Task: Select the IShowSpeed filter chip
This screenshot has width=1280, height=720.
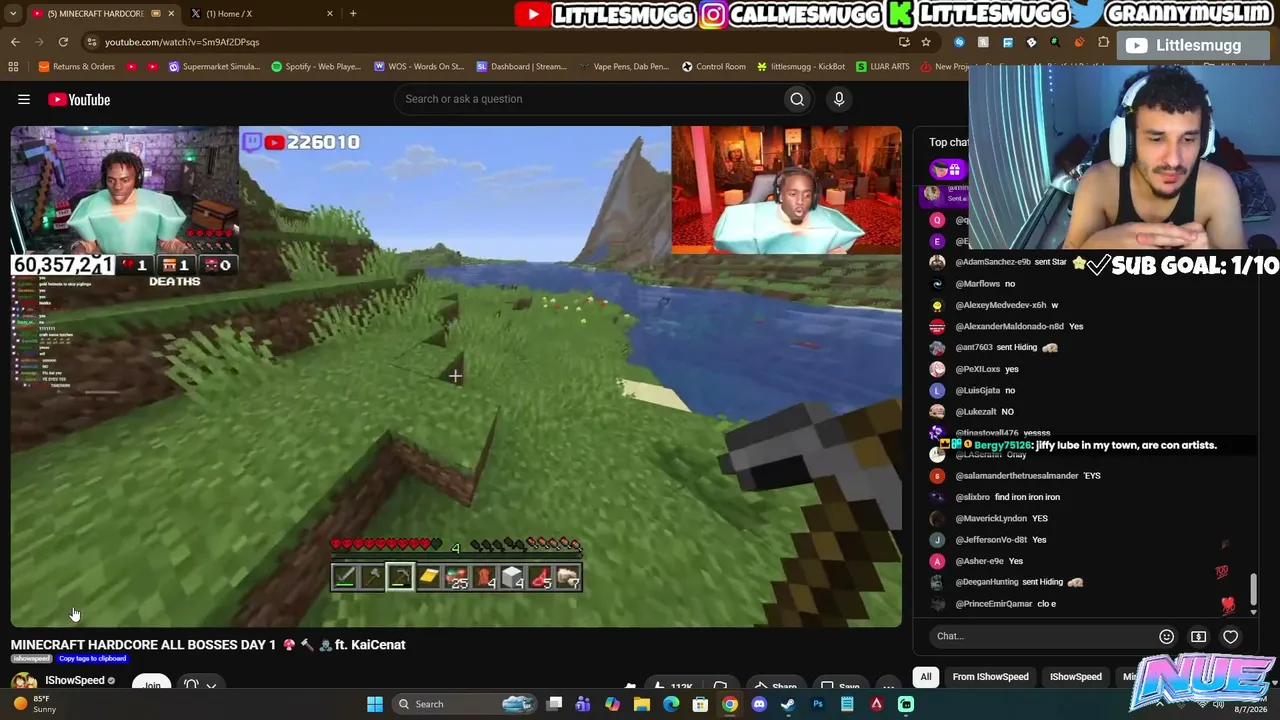Action: (1076, 677)
